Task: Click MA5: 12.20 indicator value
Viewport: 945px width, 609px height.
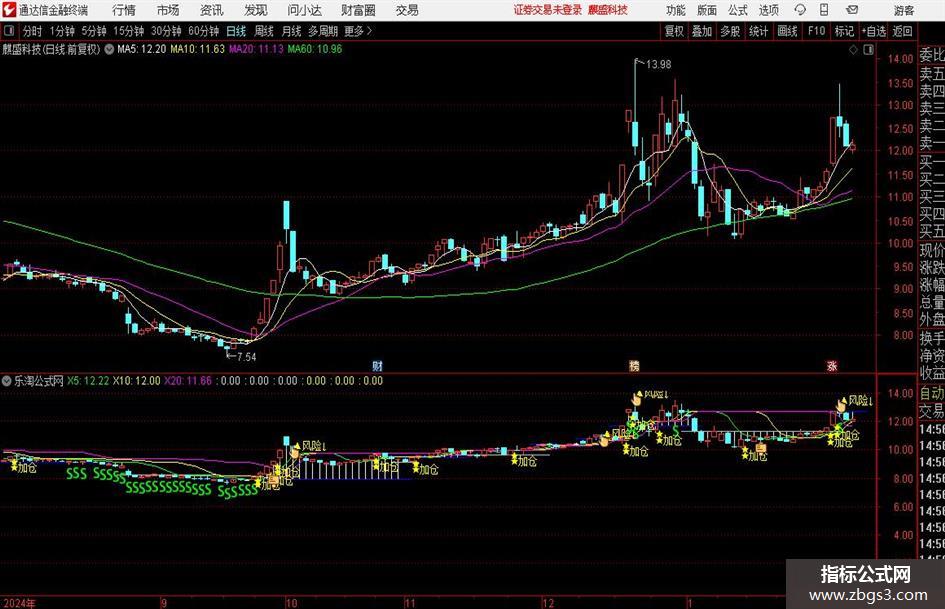Action: tap(142, 49)
